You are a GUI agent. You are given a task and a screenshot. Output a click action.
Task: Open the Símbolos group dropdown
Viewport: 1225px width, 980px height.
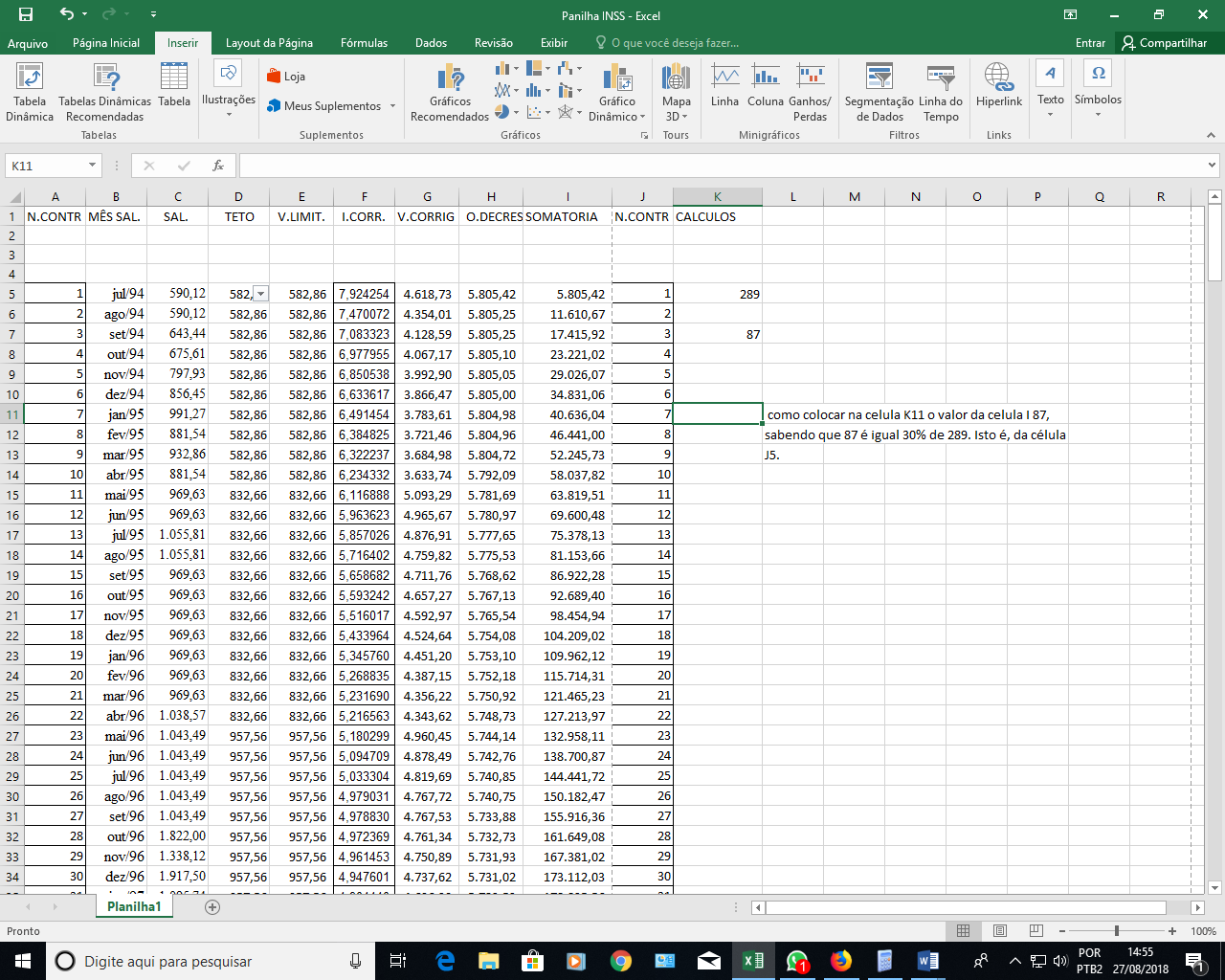(1098, 90)
